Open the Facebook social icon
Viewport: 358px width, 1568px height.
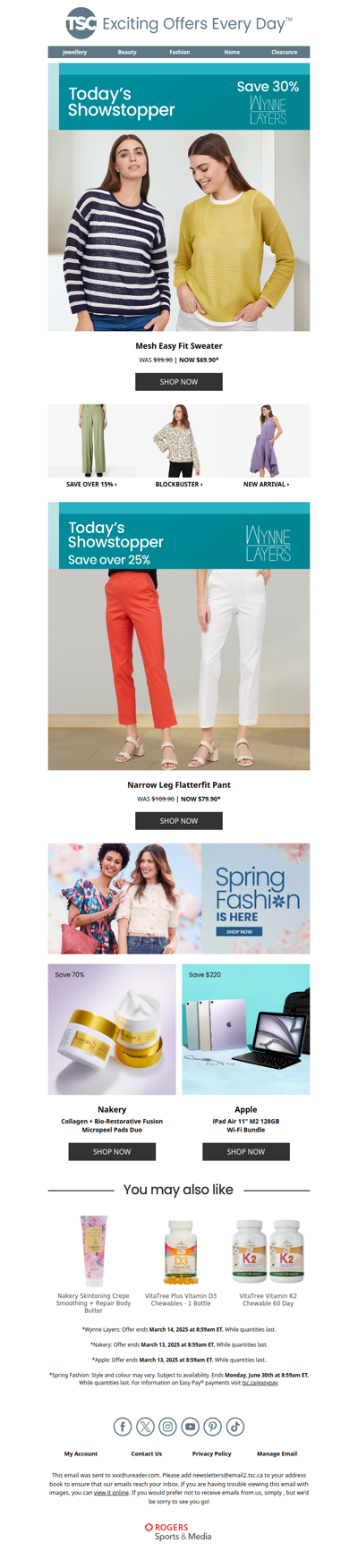click(123, 1427)
